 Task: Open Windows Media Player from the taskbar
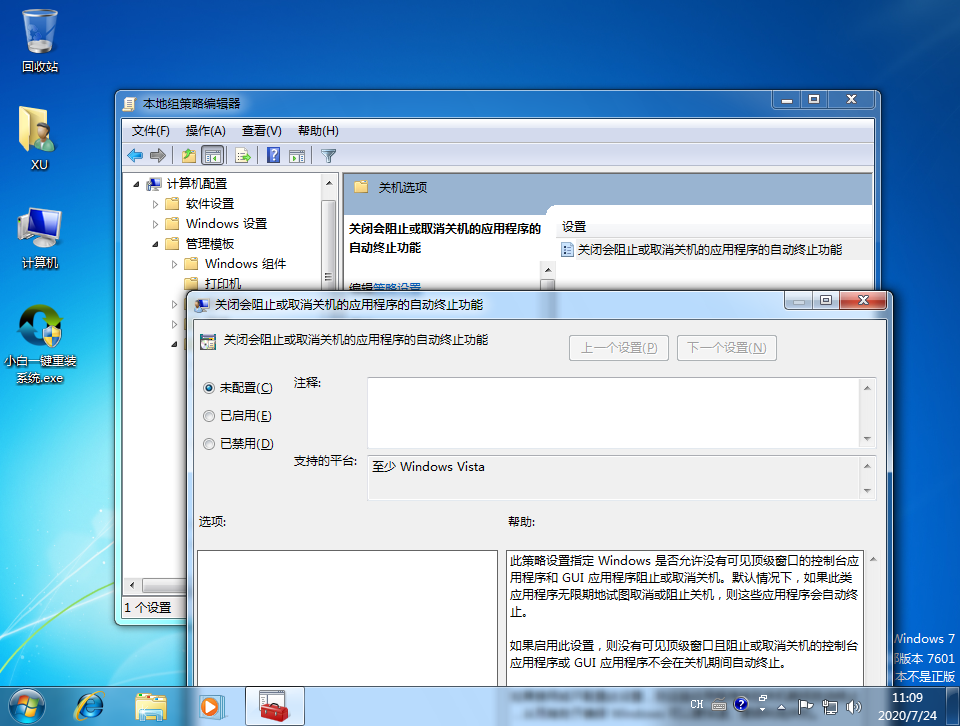(211, 706)
